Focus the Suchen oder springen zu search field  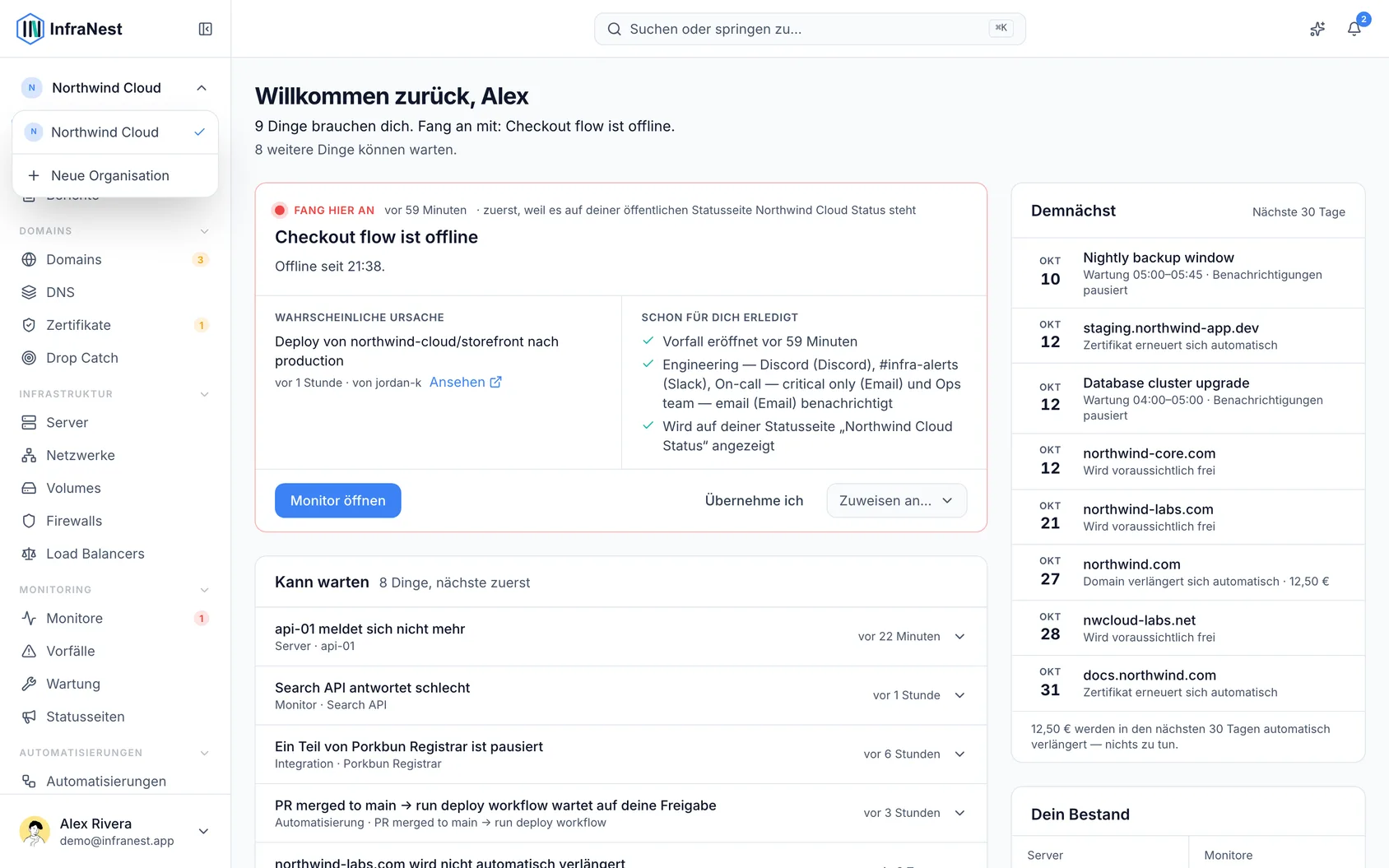point(810,29)
